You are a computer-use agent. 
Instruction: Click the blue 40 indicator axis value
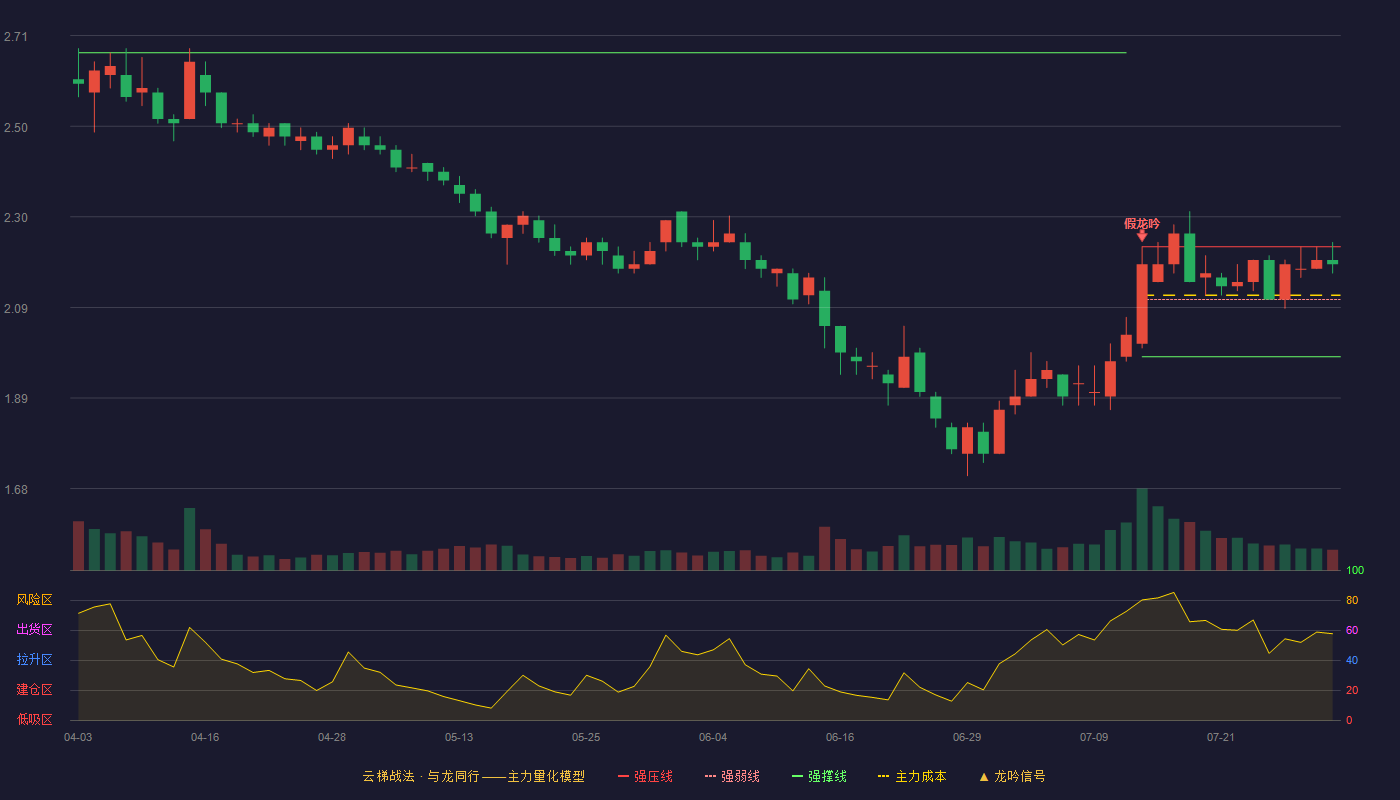(1352, 660)
